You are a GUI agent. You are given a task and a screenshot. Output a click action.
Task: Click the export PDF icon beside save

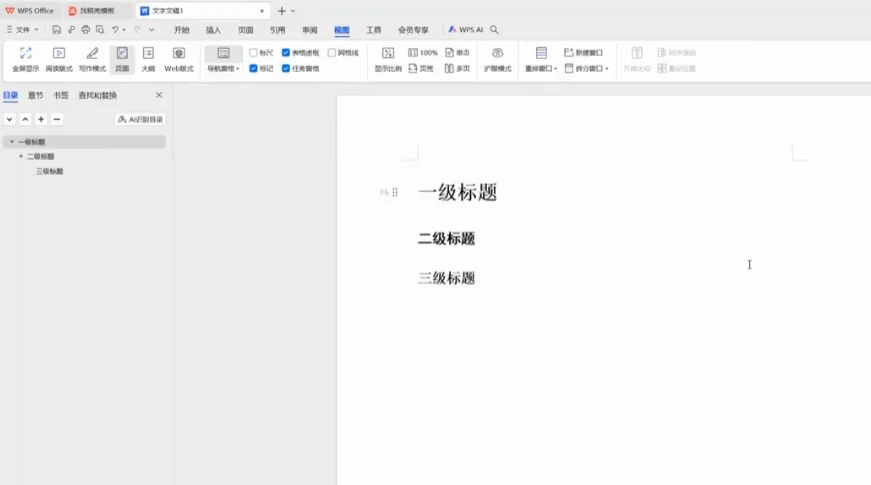pos(71,29)
